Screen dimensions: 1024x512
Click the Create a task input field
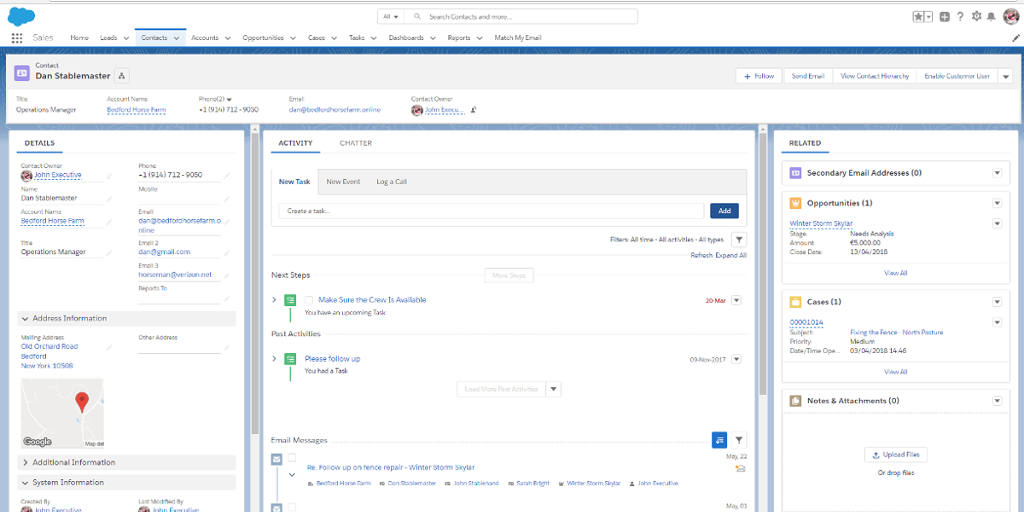490,211
